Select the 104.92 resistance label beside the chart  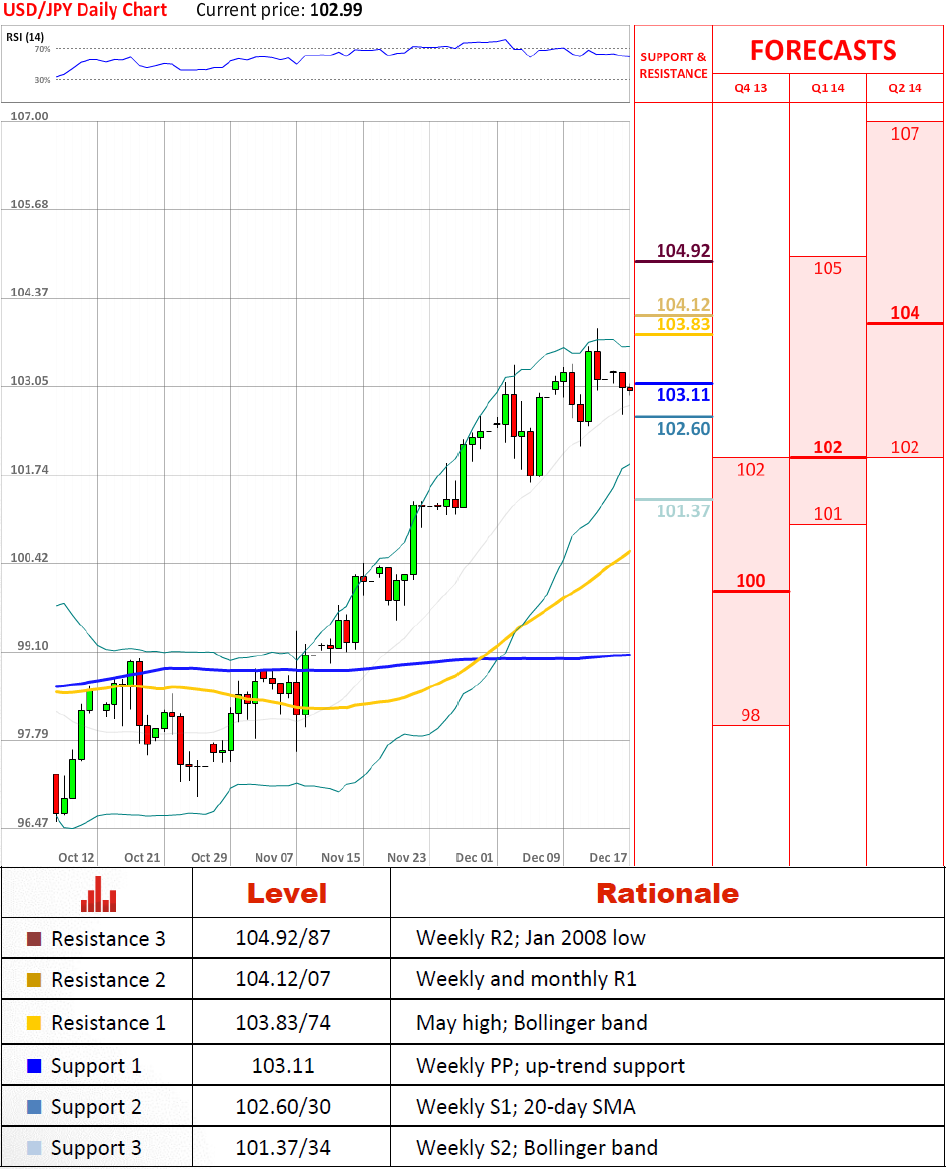684,251
